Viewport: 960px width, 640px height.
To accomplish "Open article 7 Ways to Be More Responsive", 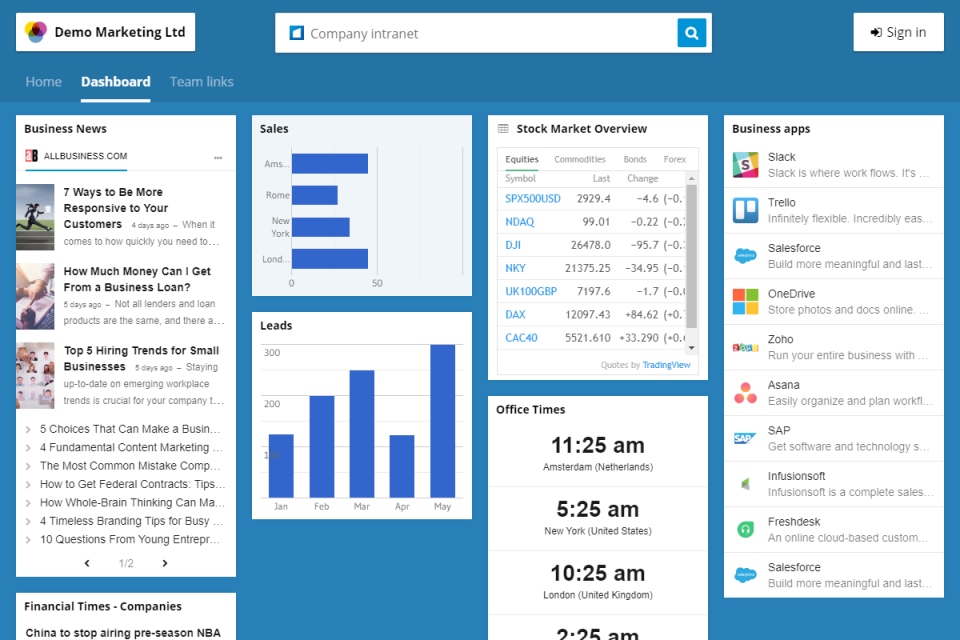I will click(116, 208).
